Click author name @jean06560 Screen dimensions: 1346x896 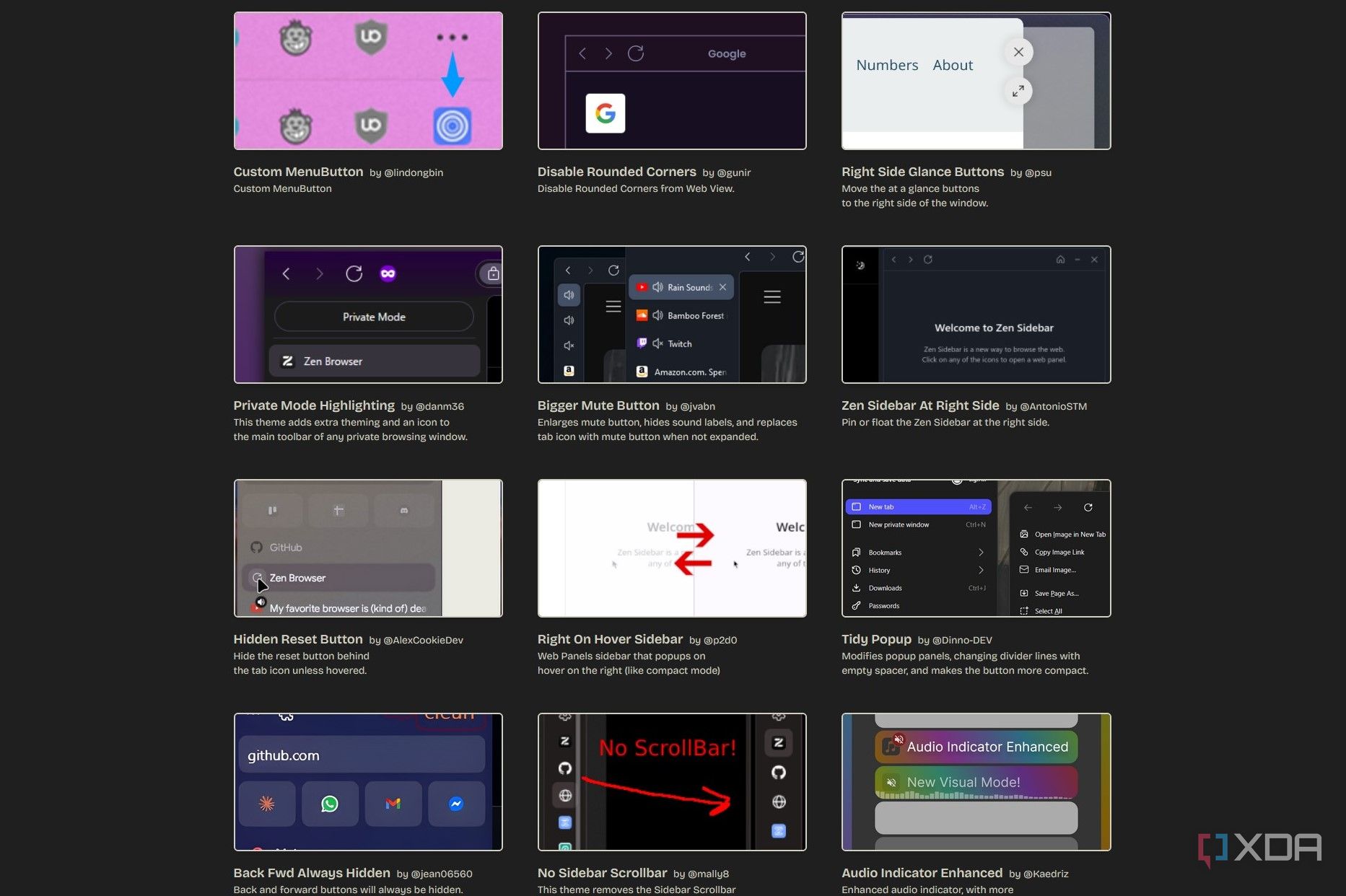click(x=442, y=874)
